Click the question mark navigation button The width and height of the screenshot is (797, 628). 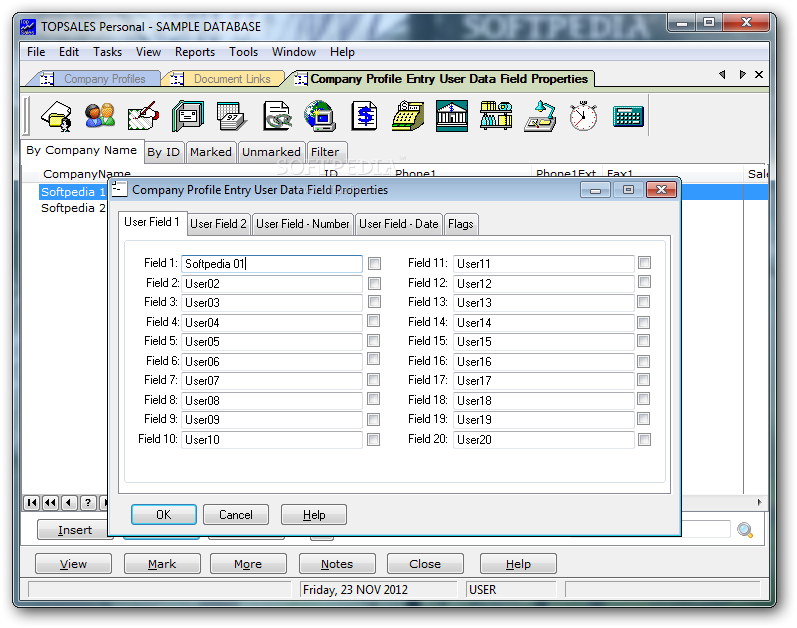pos(88,503)
